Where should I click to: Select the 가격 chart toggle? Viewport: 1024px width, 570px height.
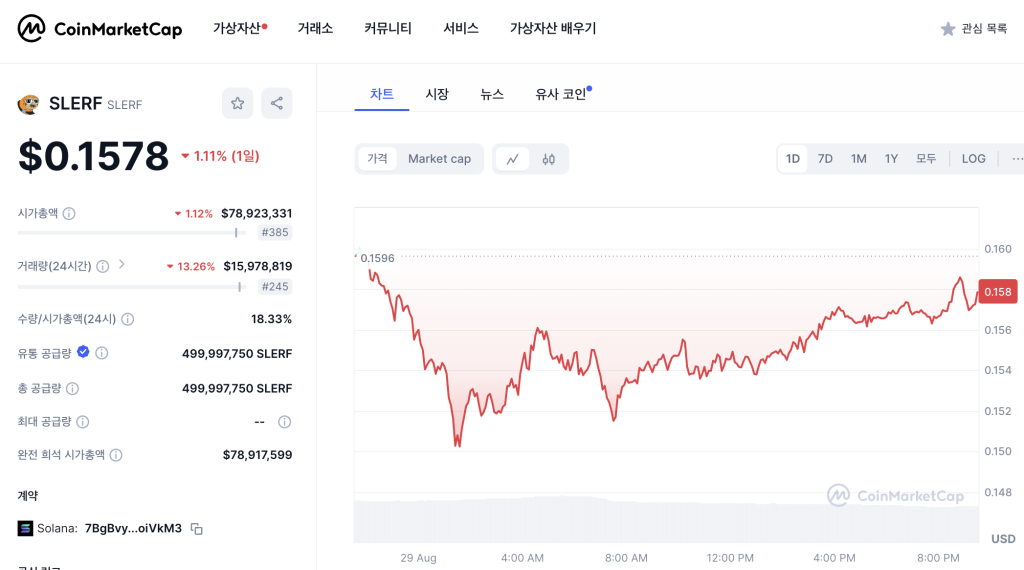pos(377,159)
